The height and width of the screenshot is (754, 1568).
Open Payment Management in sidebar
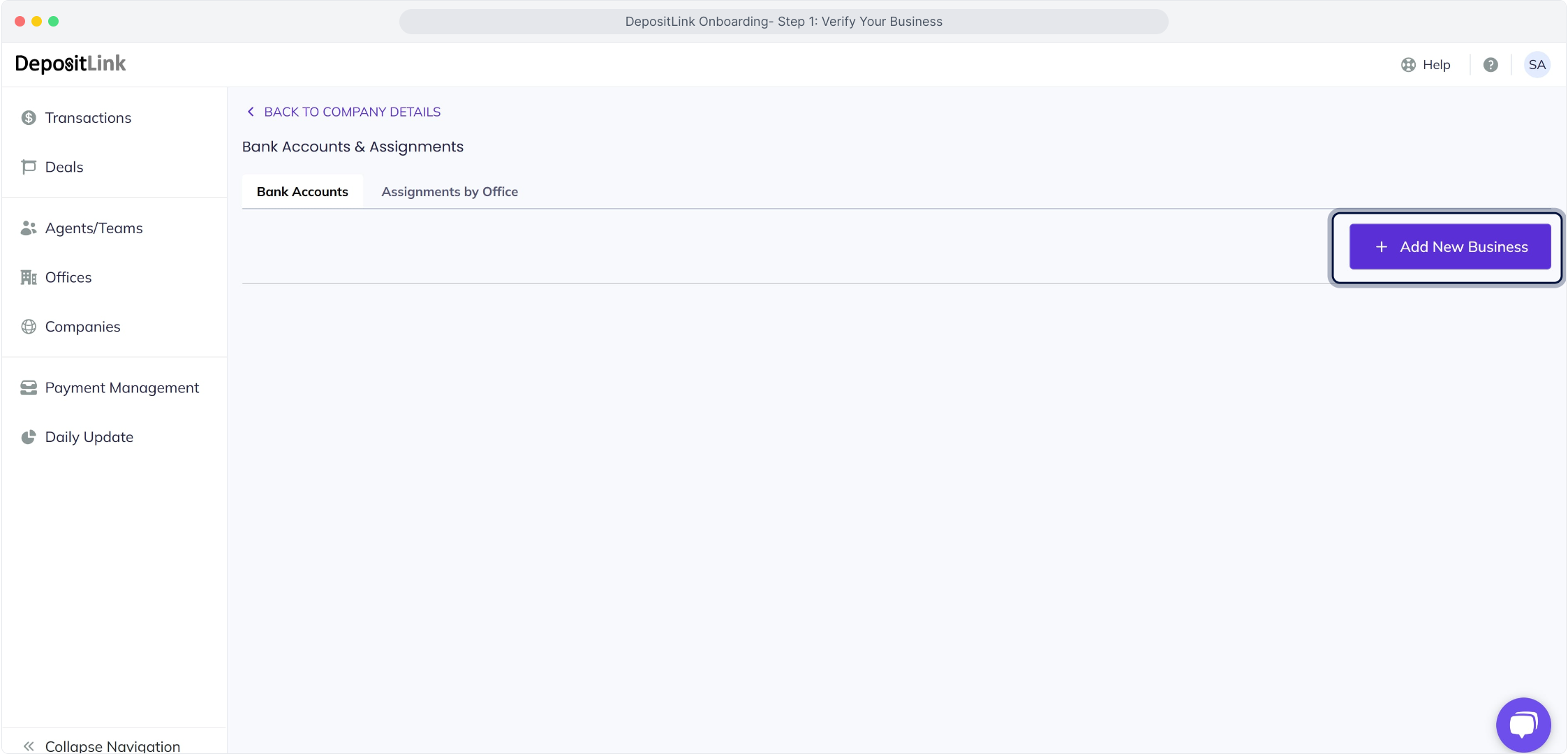[x=121, y=387]
